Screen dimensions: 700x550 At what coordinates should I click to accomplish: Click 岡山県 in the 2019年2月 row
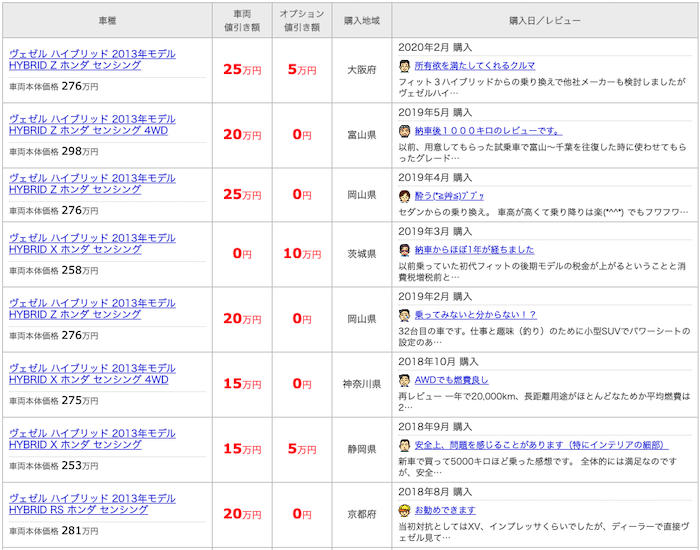(x=362, y=319)
